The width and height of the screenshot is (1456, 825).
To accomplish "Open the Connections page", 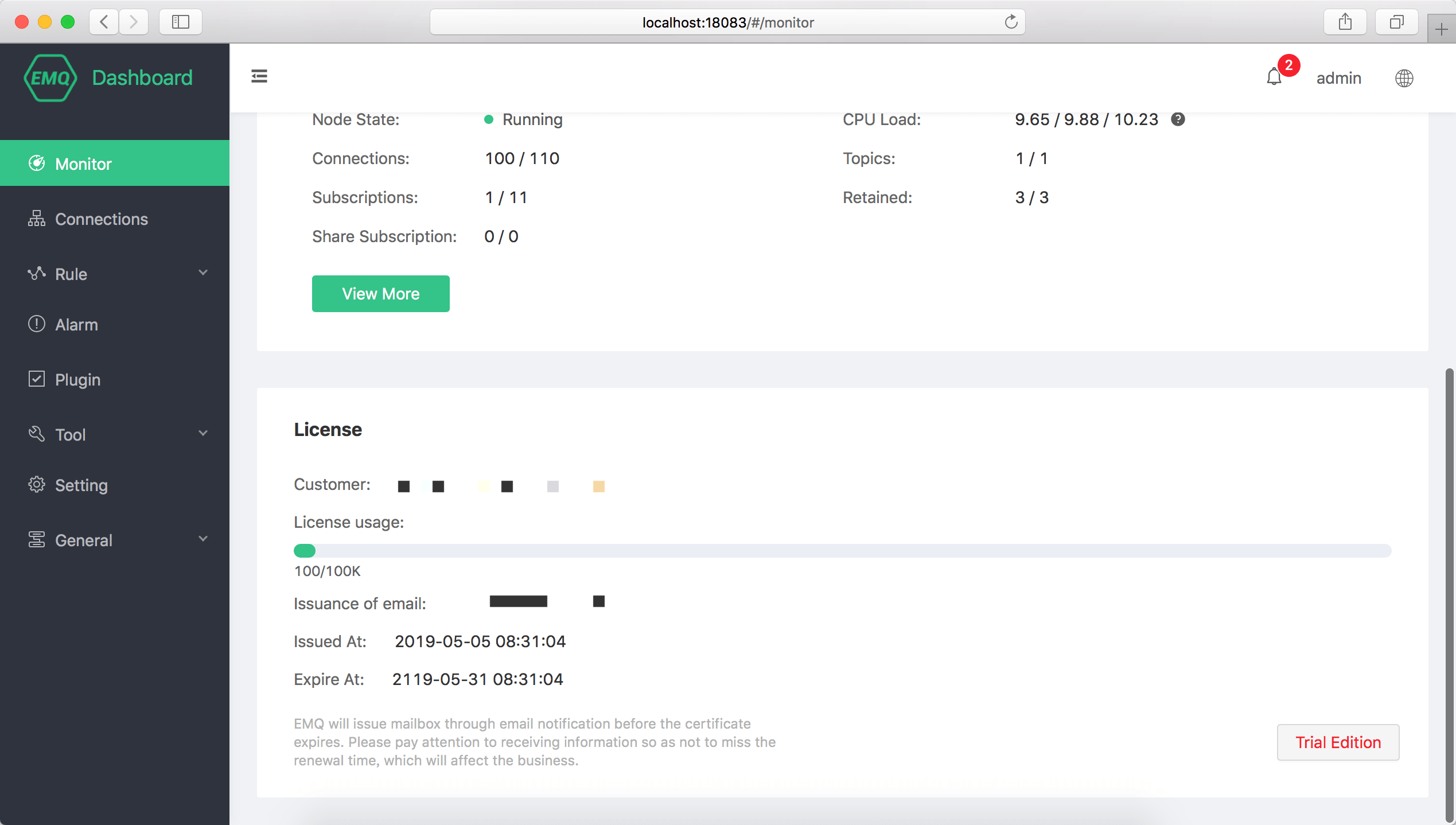I will pyautogui.click(x=101, y=219).
